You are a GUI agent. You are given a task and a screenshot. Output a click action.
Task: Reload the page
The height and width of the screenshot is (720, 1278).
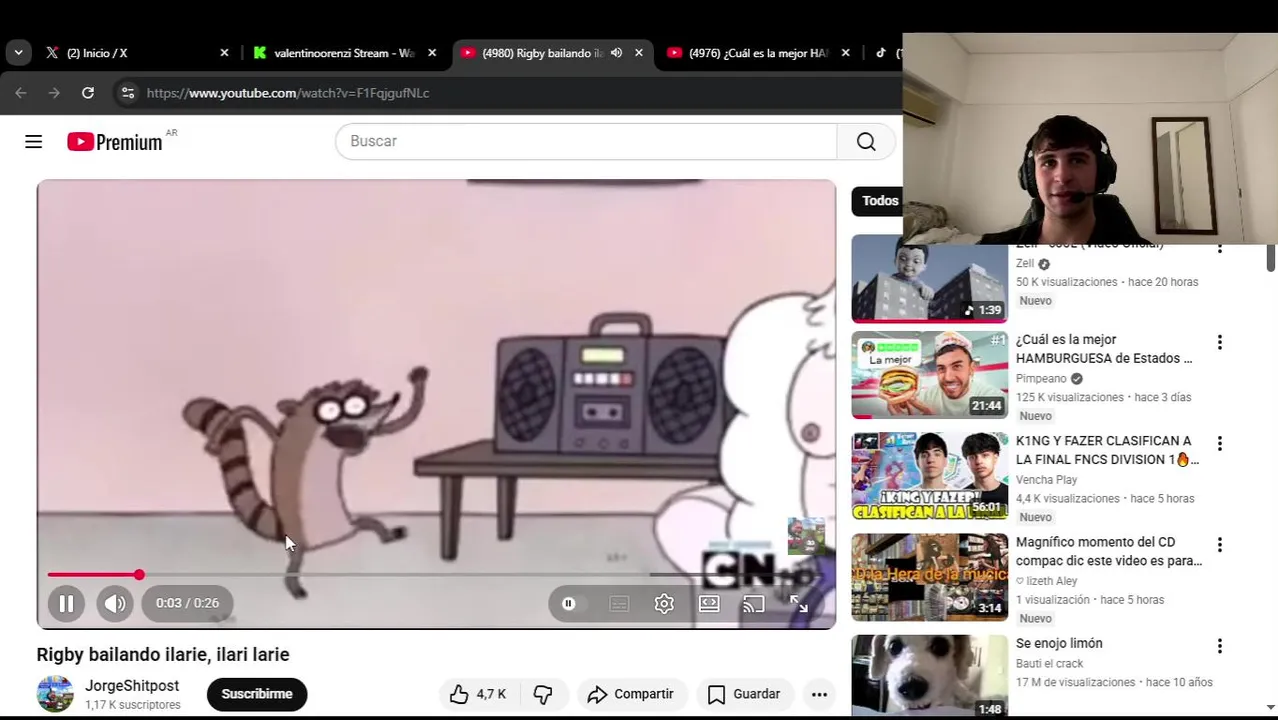[88, 93]
